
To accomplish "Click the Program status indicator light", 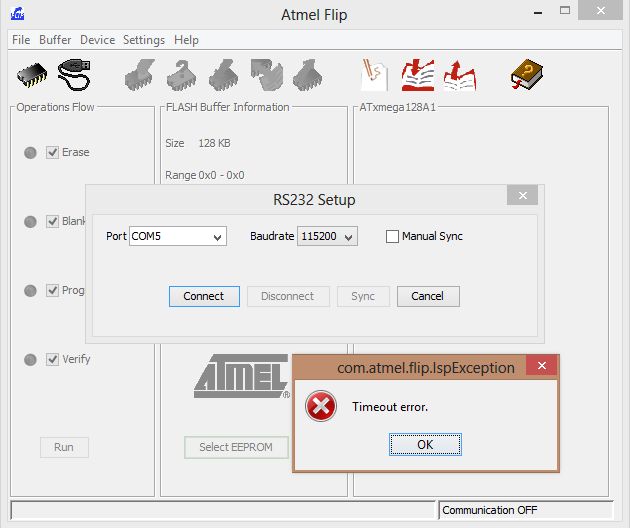I will coord(30,291).
